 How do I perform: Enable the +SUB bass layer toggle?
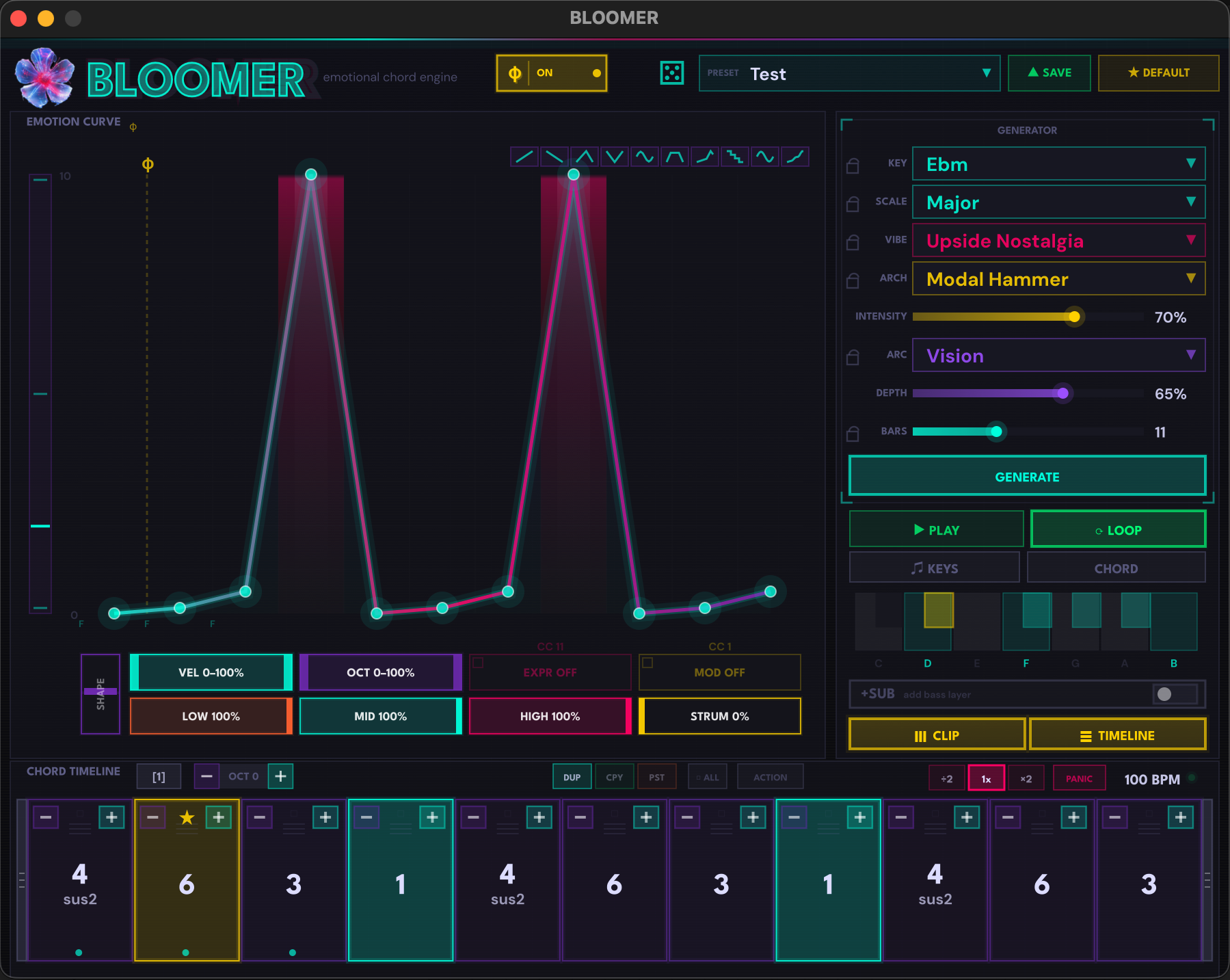pos(1173,694)
